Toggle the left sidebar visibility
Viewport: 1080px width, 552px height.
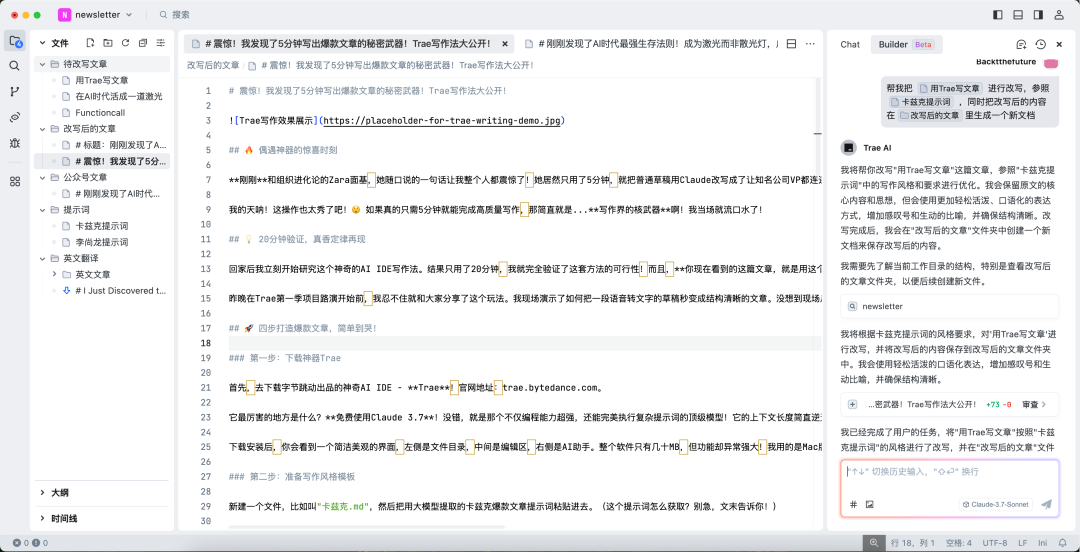tap(998, 14)
